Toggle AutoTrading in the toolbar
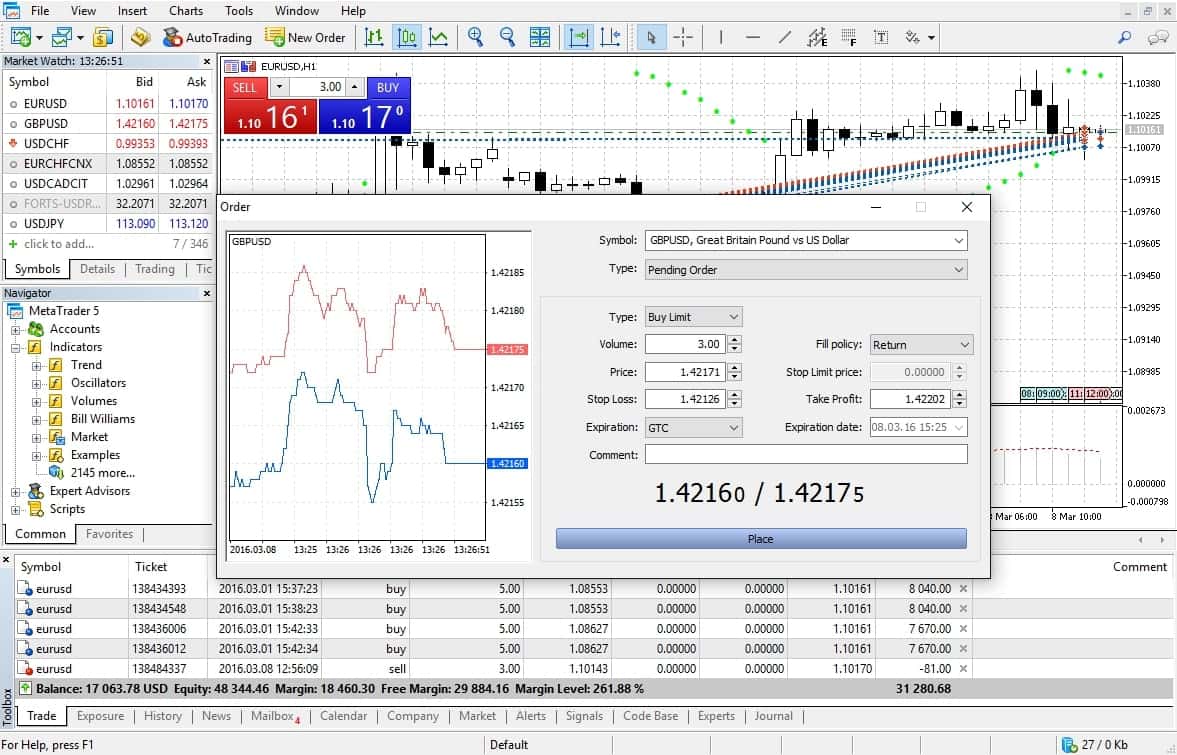The width and height of the screenshot is (1177, 755). tap(207, 37)
